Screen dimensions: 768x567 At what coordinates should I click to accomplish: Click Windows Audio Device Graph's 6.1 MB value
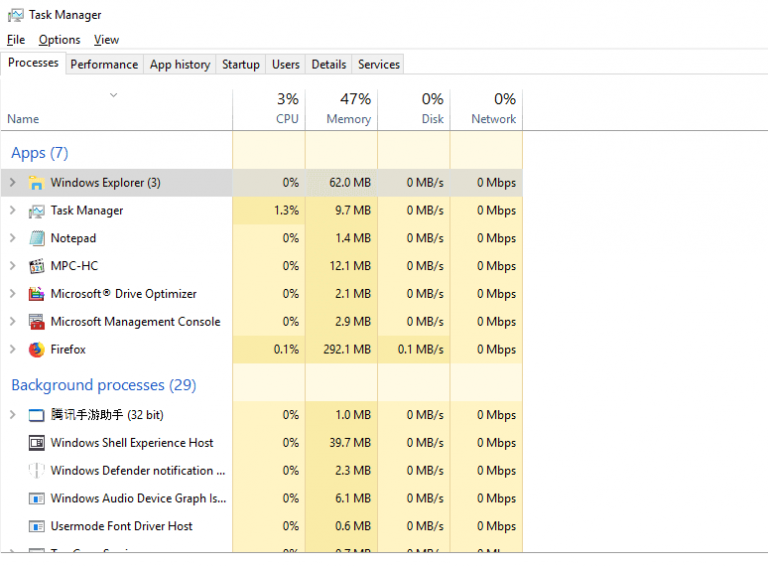point(353,498)
